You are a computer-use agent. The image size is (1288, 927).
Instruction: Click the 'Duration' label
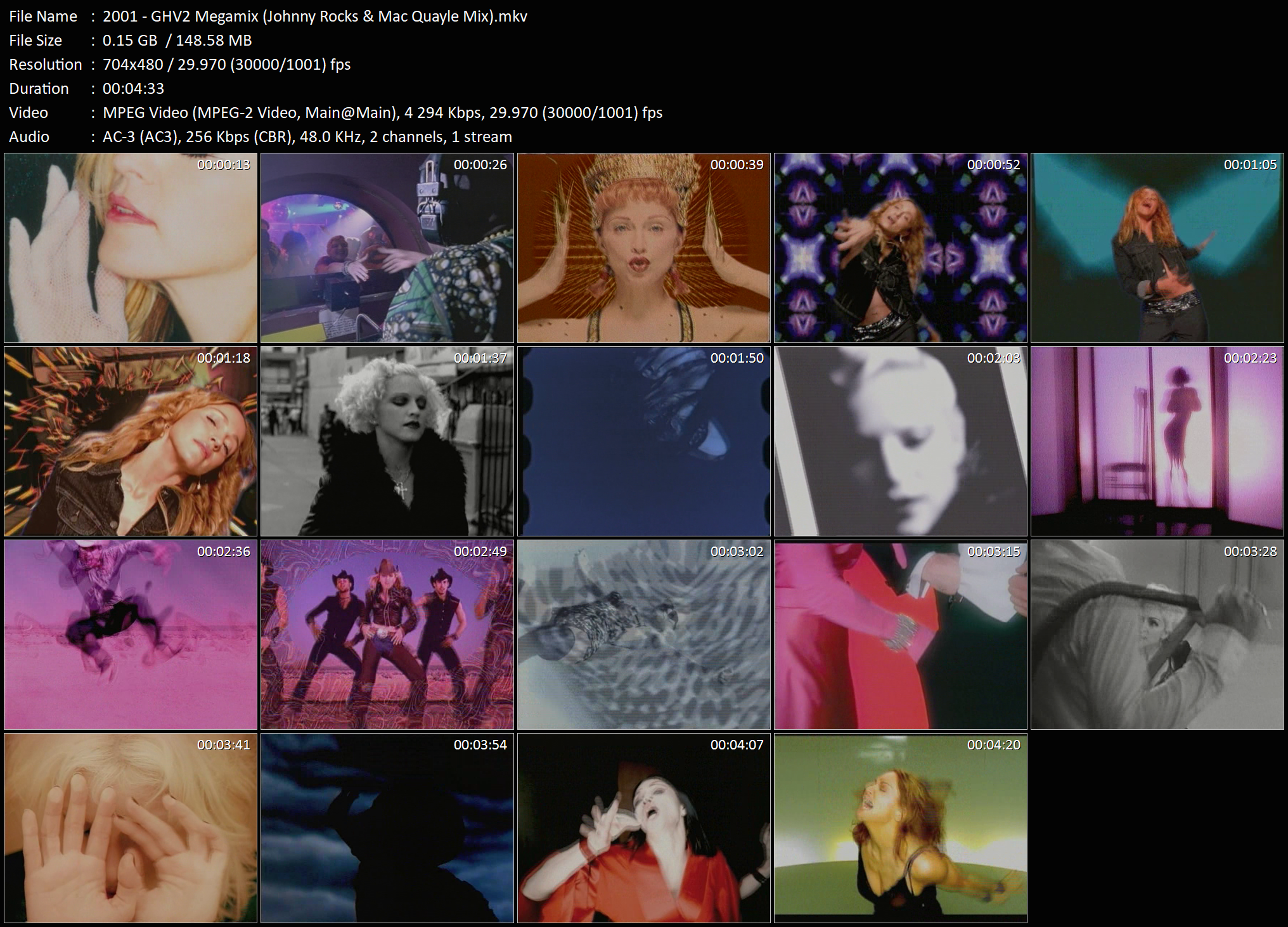[39, 89]
